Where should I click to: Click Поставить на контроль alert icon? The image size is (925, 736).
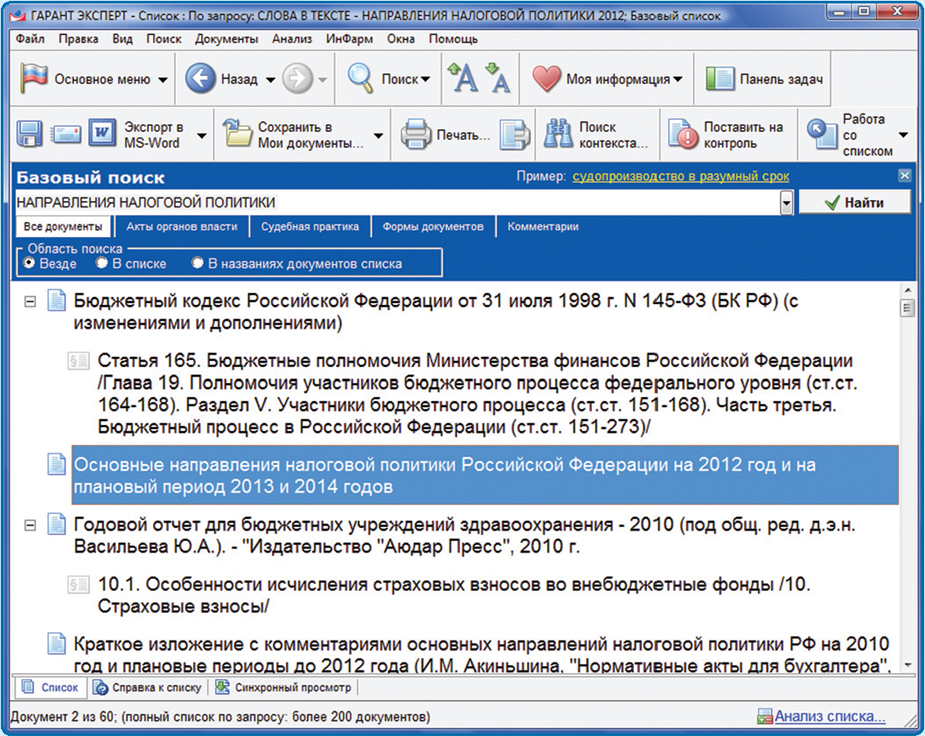tap(683, 134)
